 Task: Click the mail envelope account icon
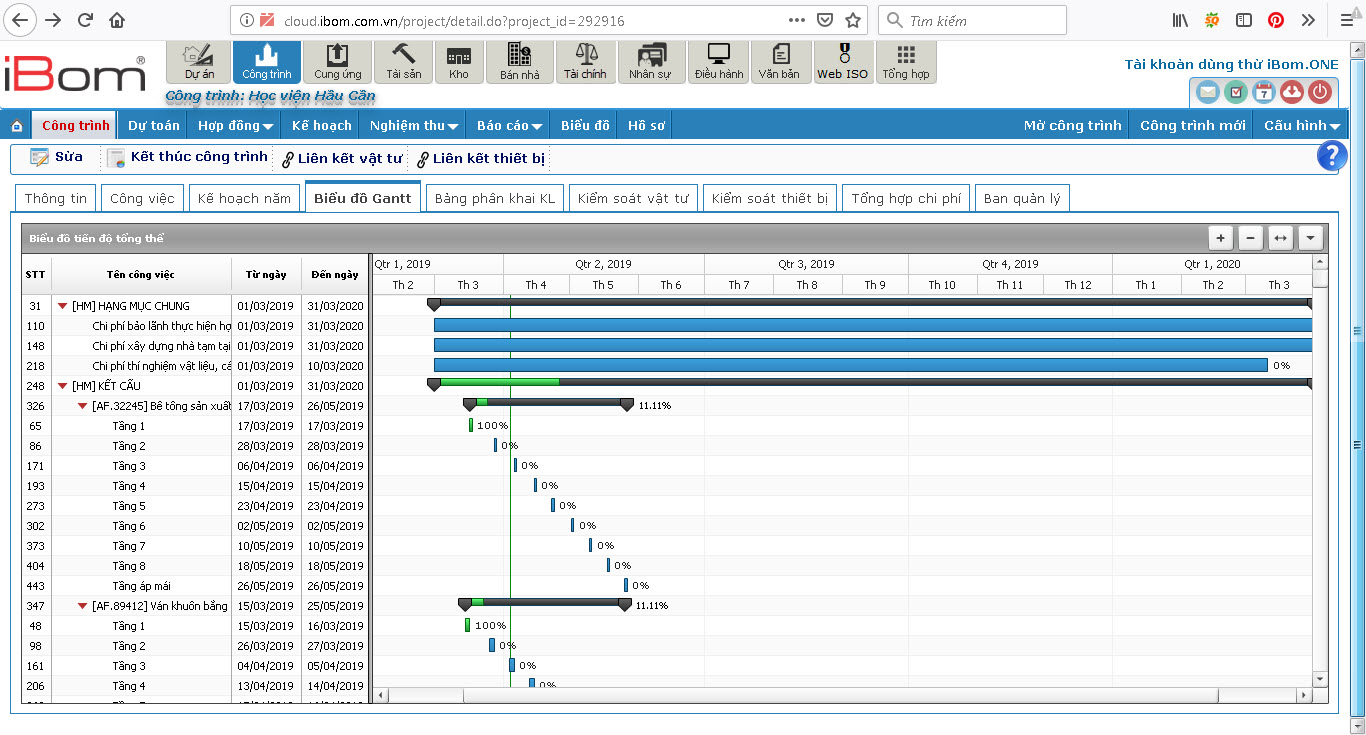point(1208,92)
